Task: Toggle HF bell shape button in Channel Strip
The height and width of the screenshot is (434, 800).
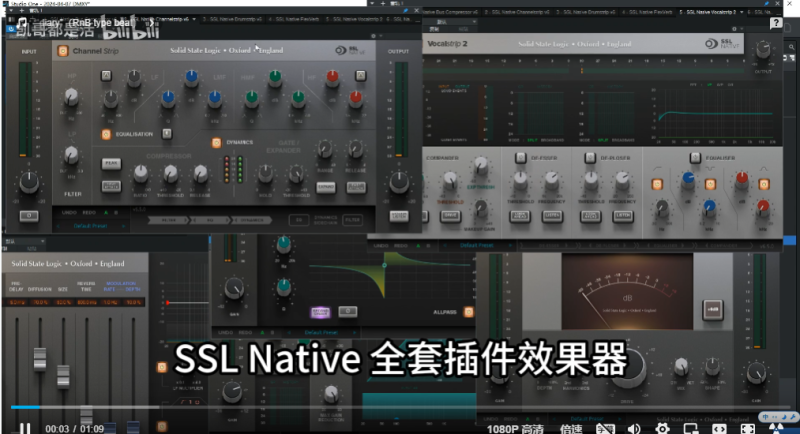Action: tap(360, 75)
